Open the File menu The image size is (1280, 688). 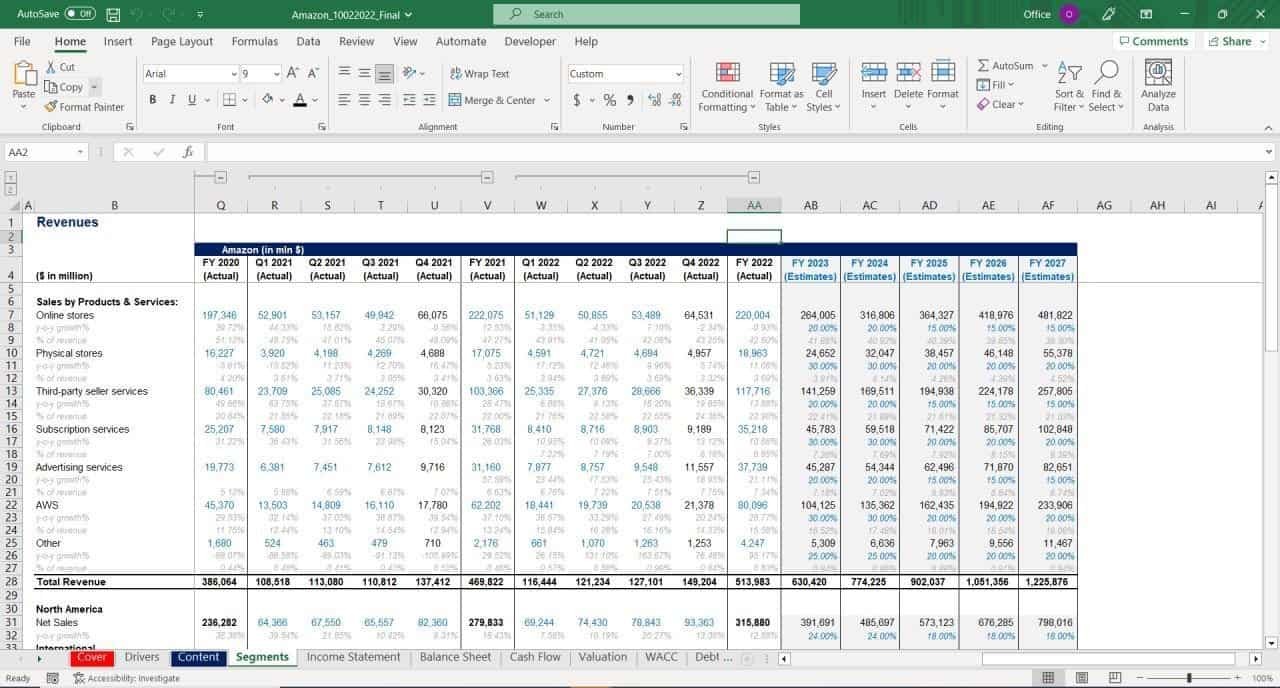click(22, 42)
